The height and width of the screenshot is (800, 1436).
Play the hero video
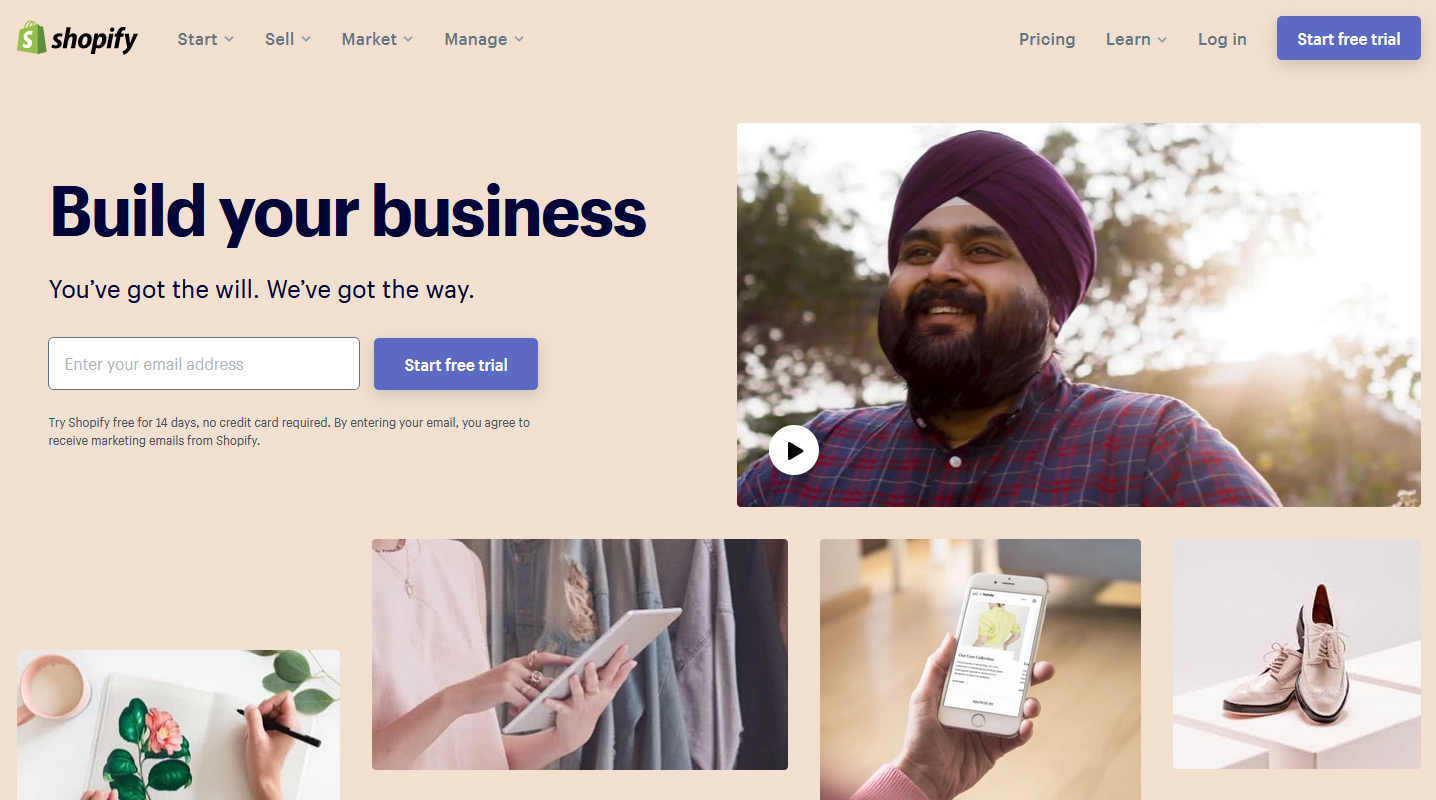[794, 450]
